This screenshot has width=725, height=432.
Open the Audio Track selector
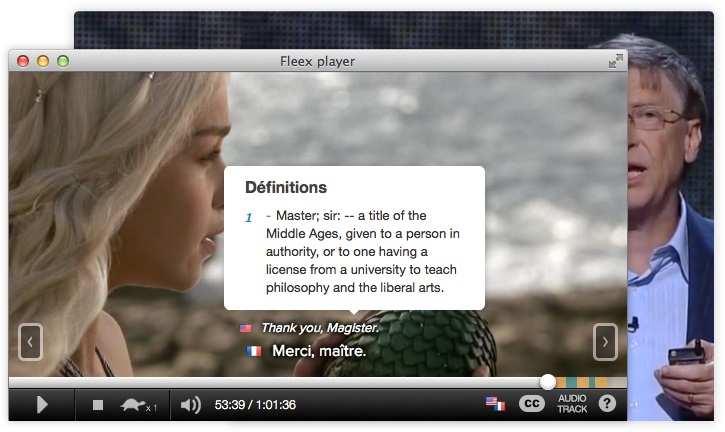click(572, 404)
